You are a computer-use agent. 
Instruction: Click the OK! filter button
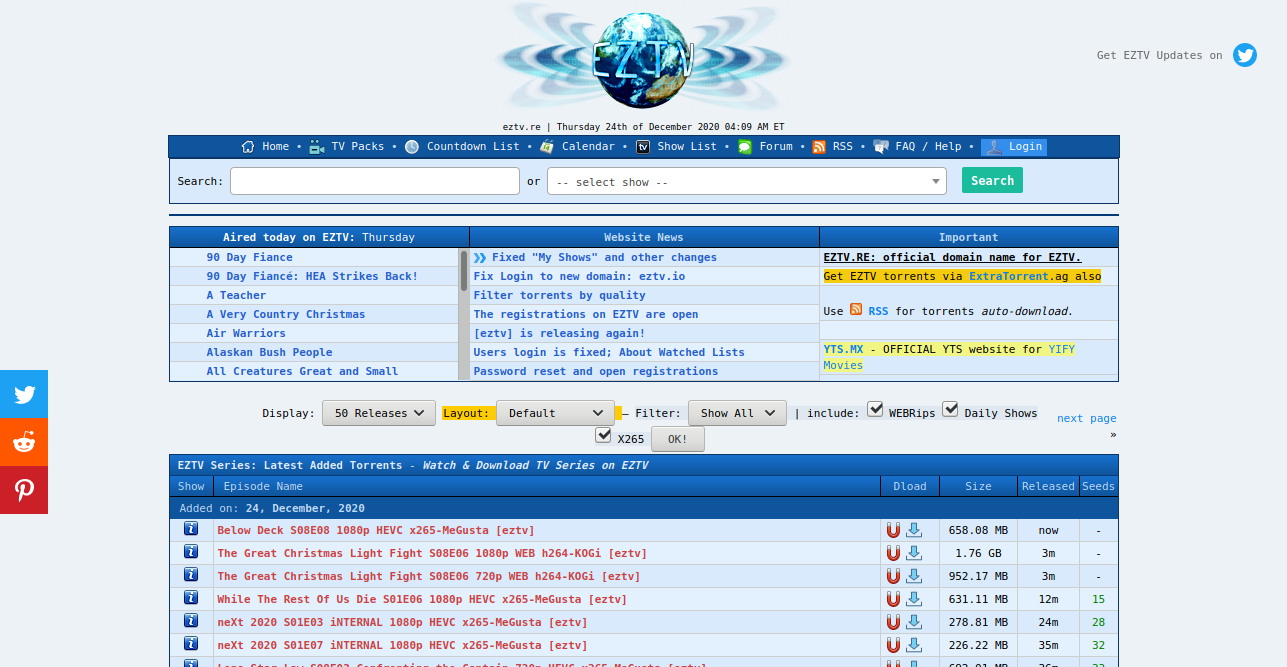tap(678, 439)
